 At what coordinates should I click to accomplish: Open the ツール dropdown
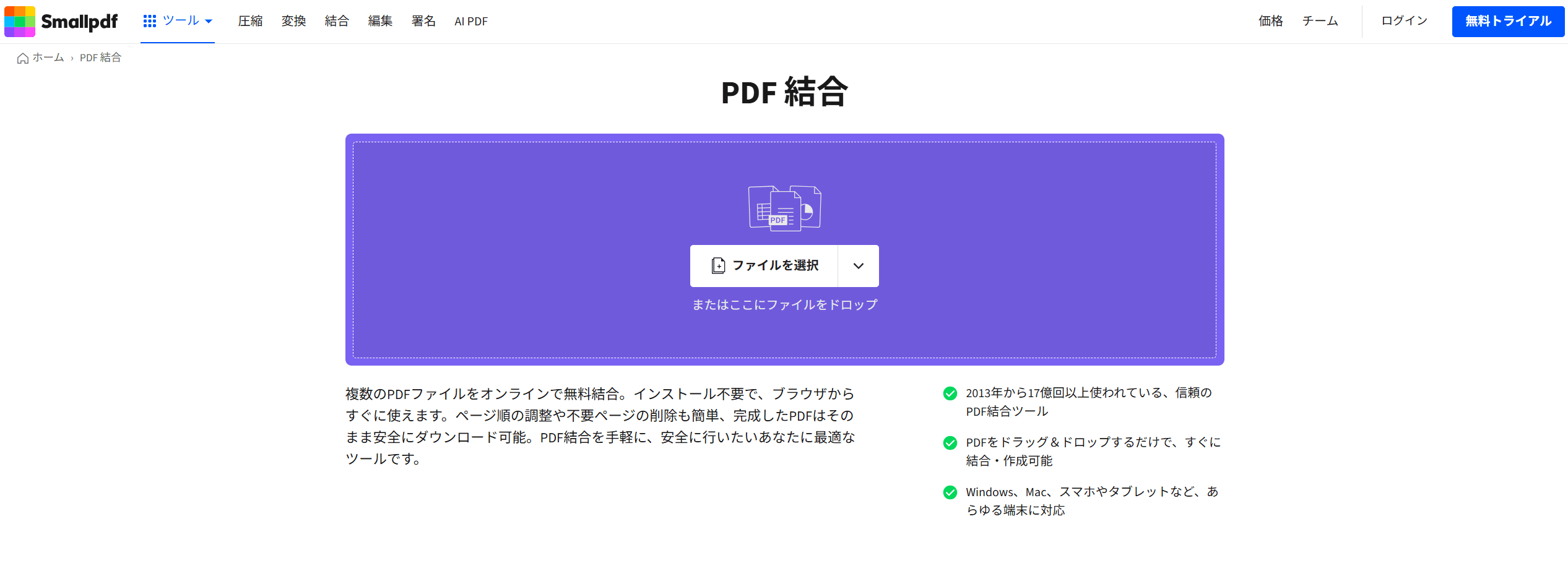point(180,20)
